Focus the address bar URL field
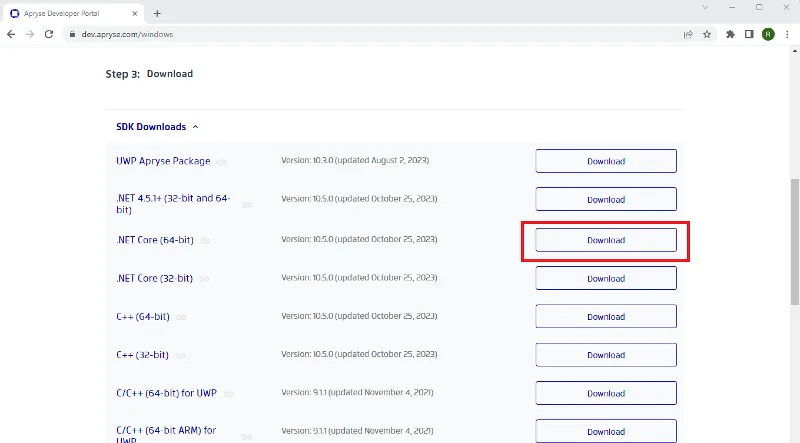This screenshot has width=800, height=443. pos(378,34)
